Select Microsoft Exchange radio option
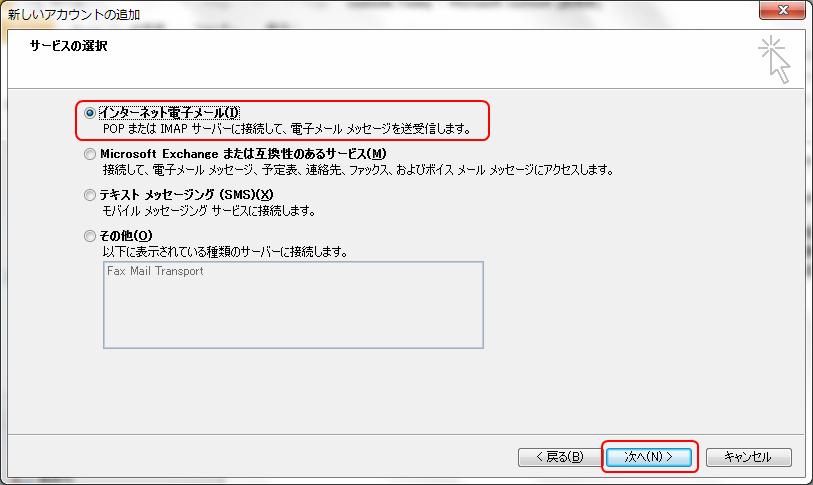This screenshot has width=813, height=485. point(90,154)
